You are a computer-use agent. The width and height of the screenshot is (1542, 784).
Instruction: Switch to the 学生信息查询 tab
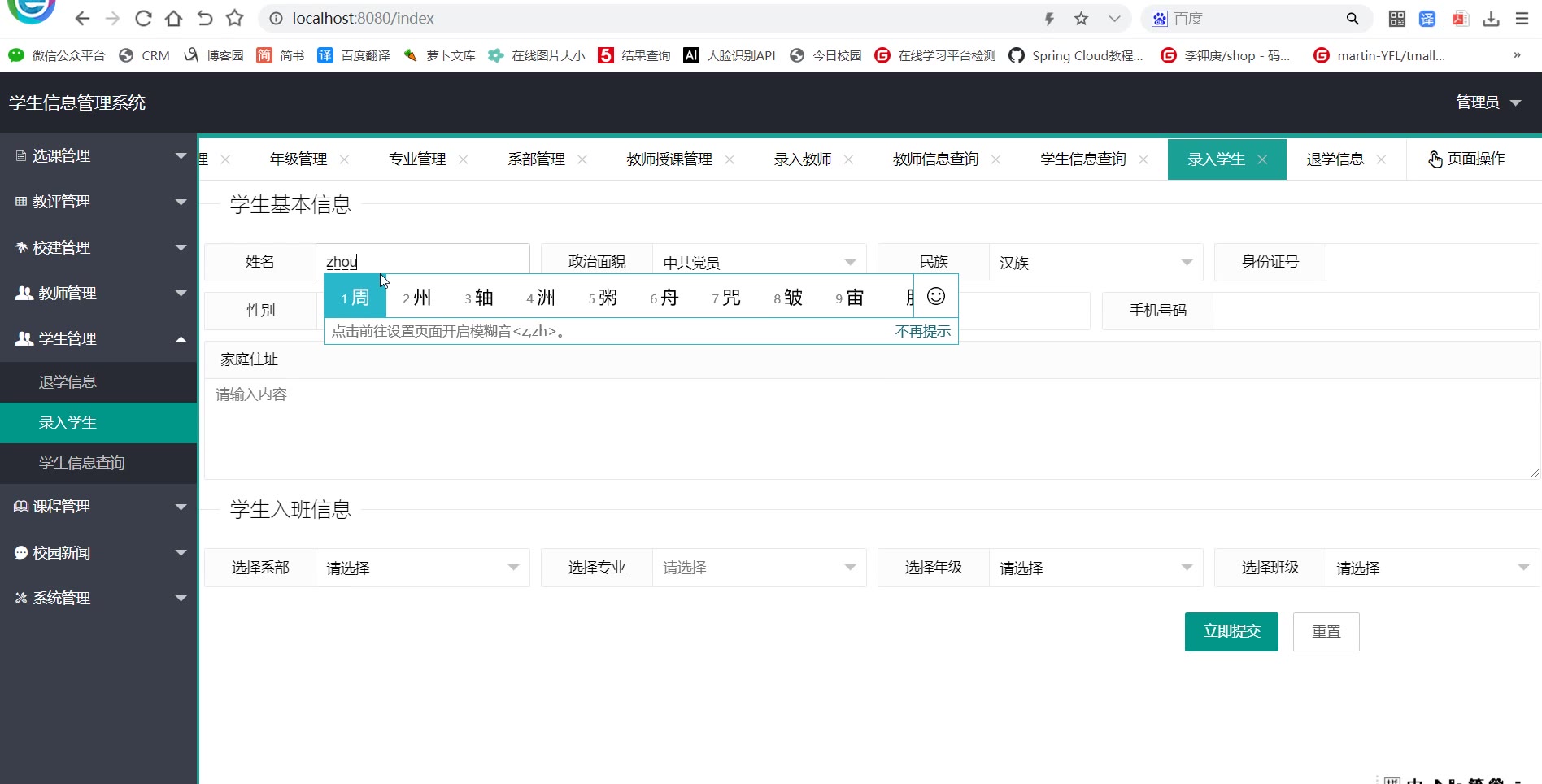tap(1083, 159)
